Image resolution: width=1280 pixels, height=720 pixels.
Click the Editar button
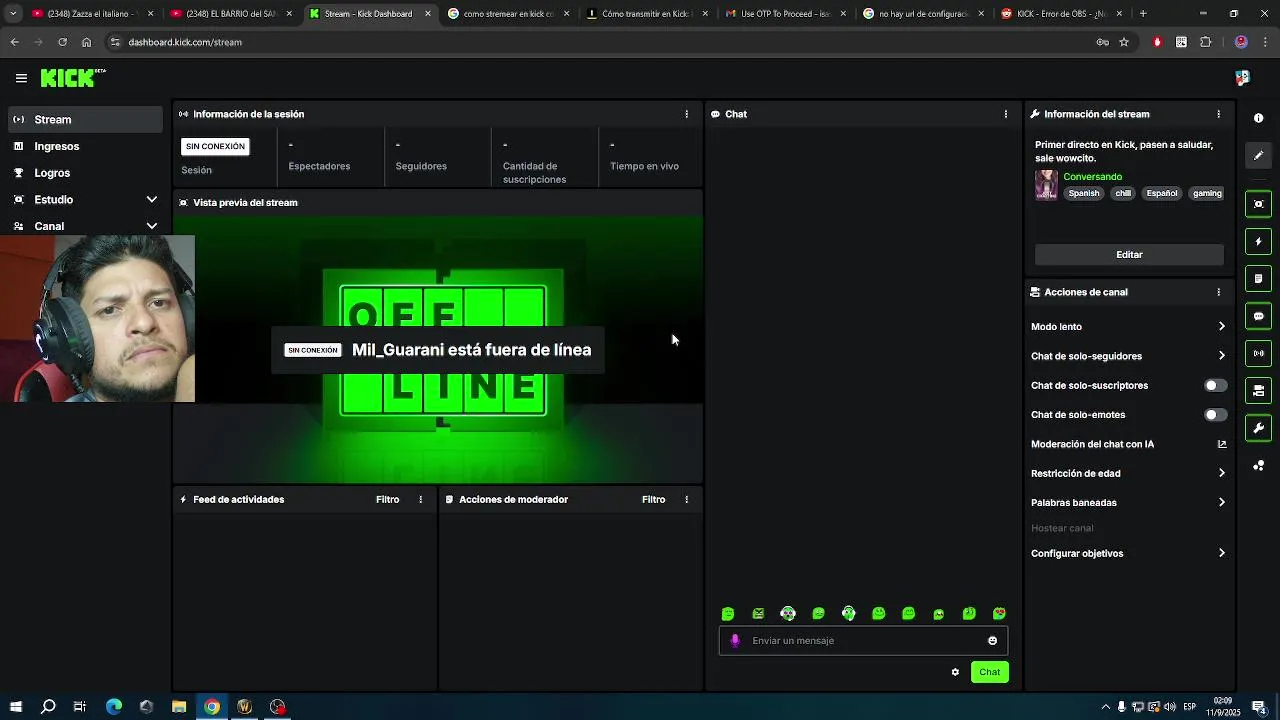pyautogui.click(x=1129, y=255)
